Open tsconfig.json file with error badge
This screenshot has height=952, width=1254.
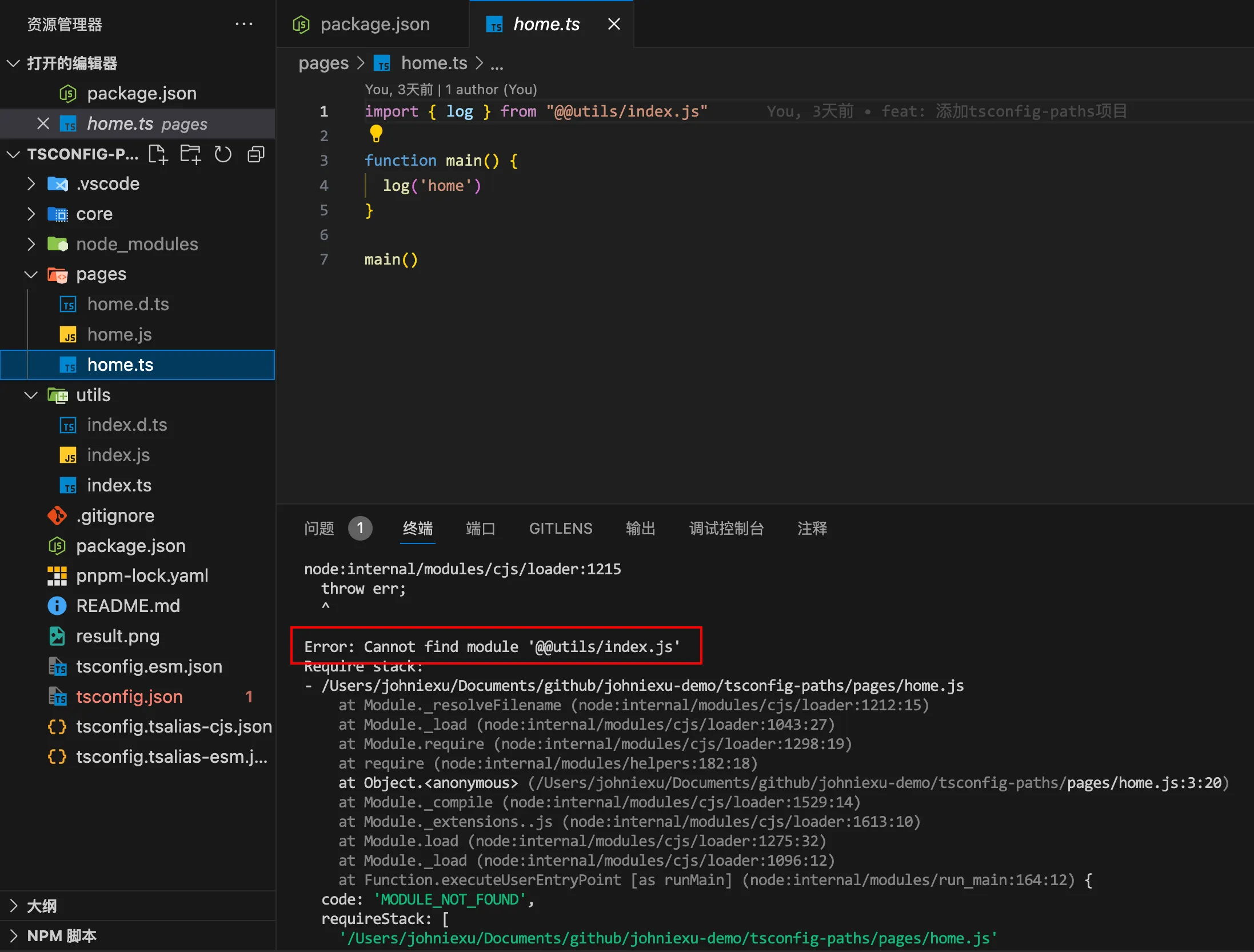click(129, 697)
